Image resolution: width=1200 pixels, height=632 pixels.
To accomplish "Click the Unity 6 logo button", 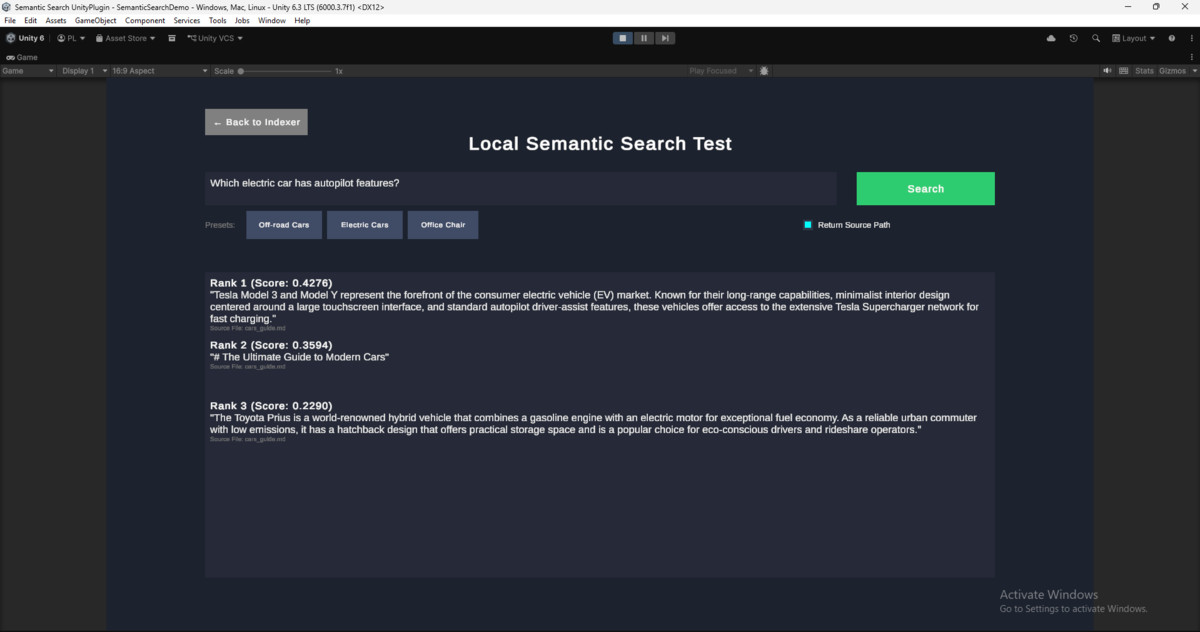I will (25, 38).
